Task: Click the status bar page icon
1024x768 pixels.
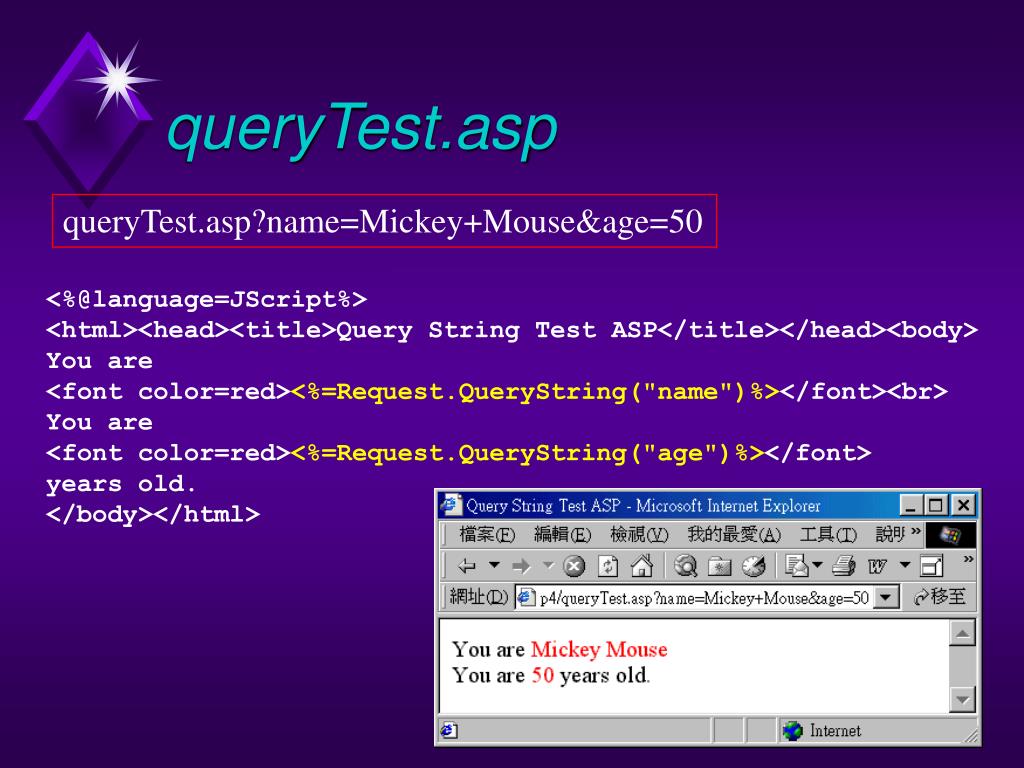Action: coord(449,730)
